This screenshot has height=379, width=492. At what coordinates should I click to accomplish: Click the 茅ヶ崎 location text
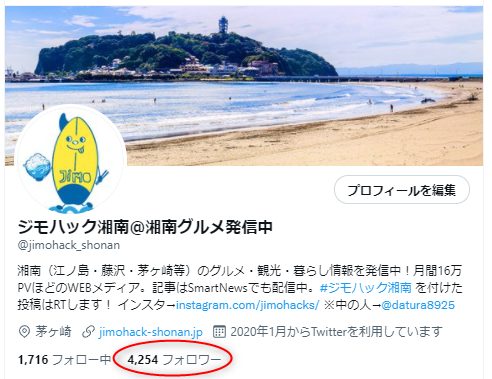(x=53, y=332)
